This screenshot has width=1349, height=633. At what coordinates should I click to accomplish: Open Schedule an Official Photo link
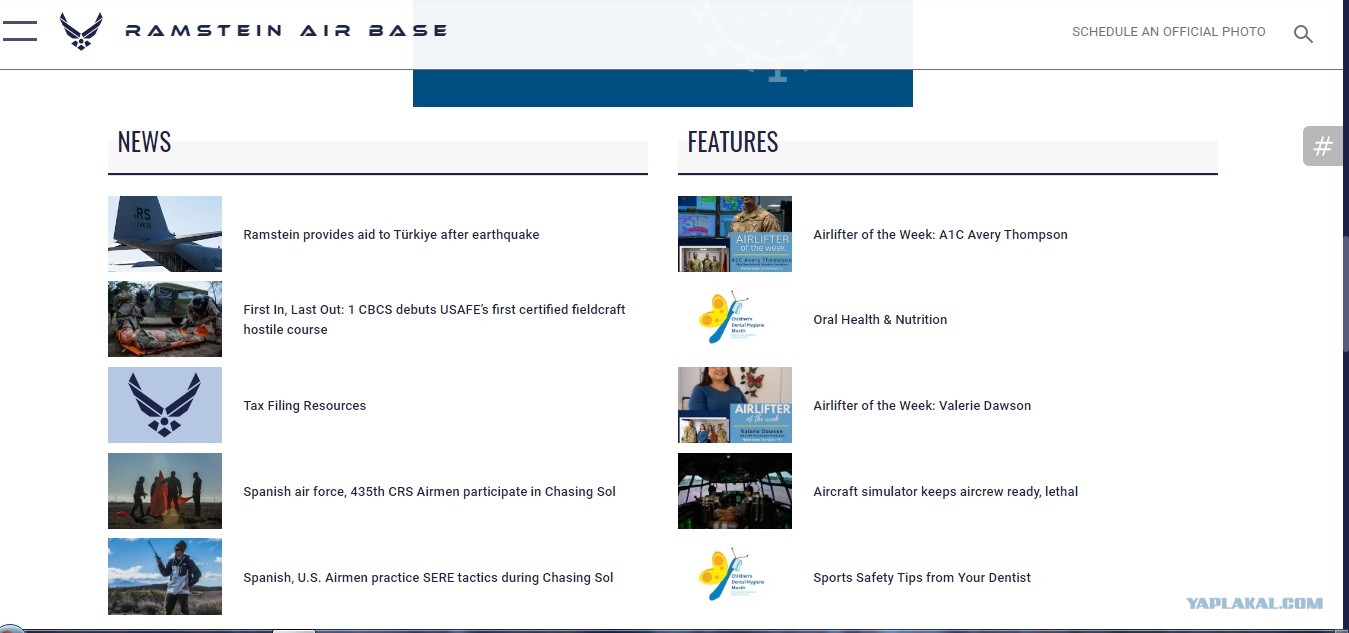coord(1168,32)
